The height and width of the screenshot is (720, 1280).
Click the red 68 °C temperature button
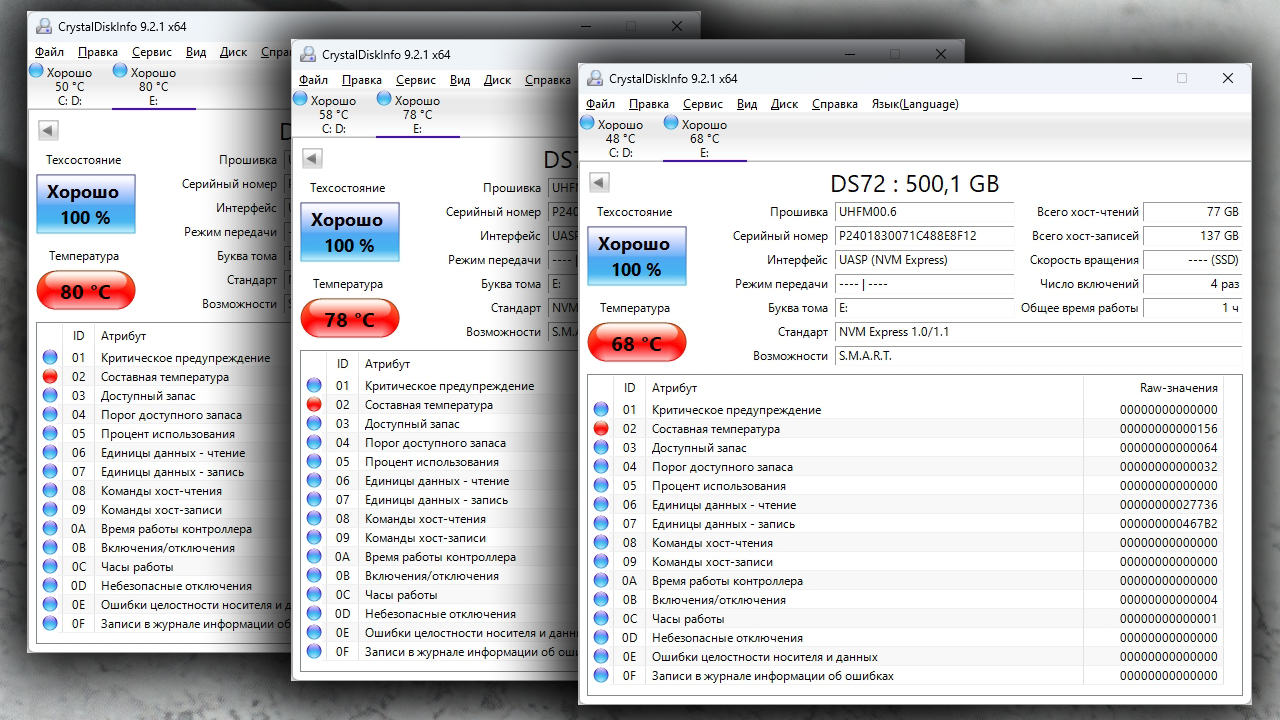click(x=636, y=344)
